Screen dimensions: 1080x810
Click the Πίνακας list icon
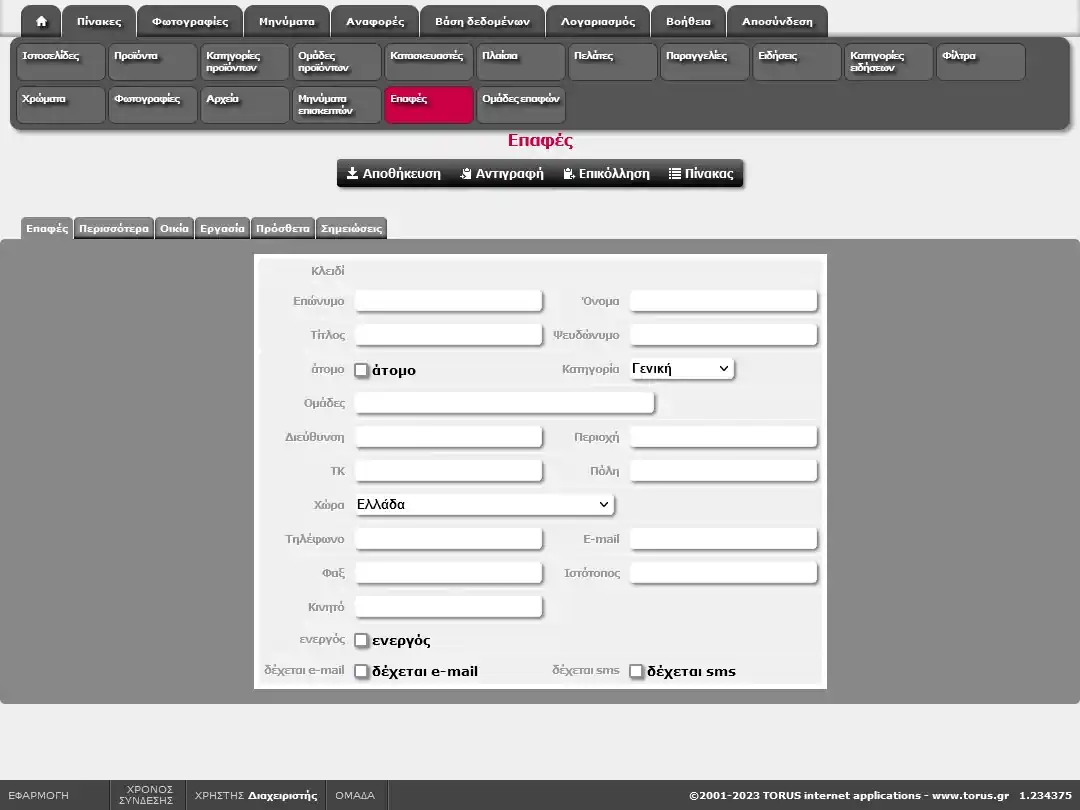click(x=675, y=174)
